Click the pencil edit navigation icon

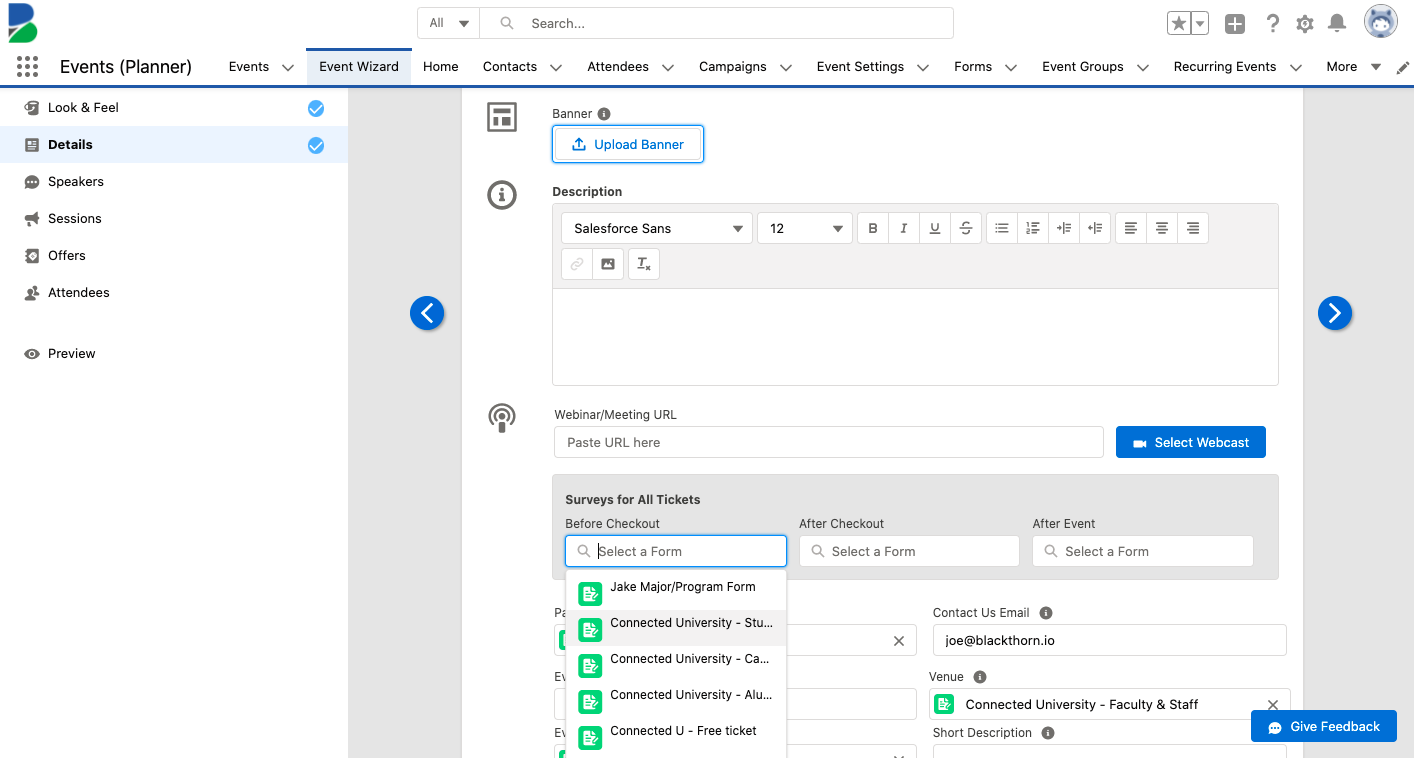tap(1403, 67)
